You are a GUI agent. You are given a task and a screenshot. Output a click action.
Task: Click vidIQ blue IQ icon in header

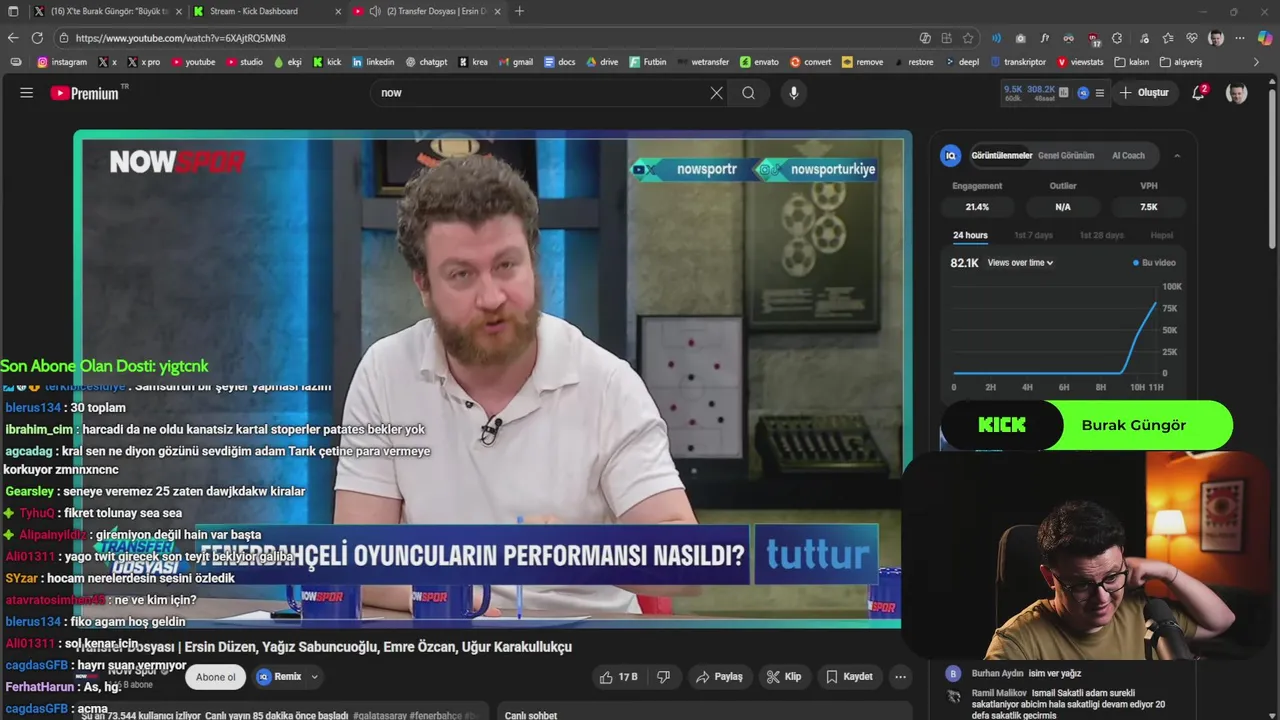pos(1083,93)
